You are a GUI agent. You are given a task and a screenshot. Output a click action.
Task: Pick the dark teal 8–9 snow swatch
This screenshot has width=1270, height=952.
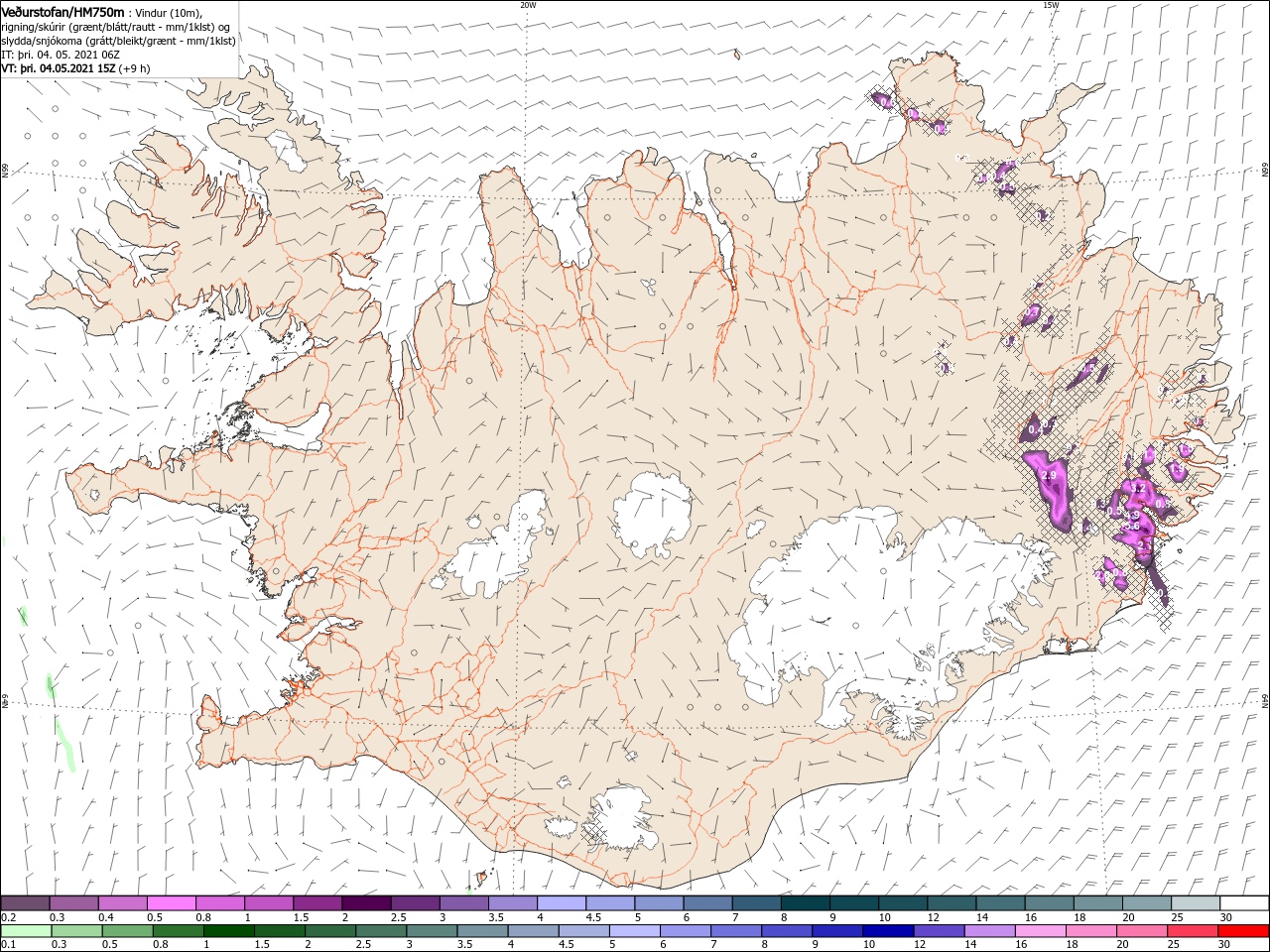pos(805,902)
